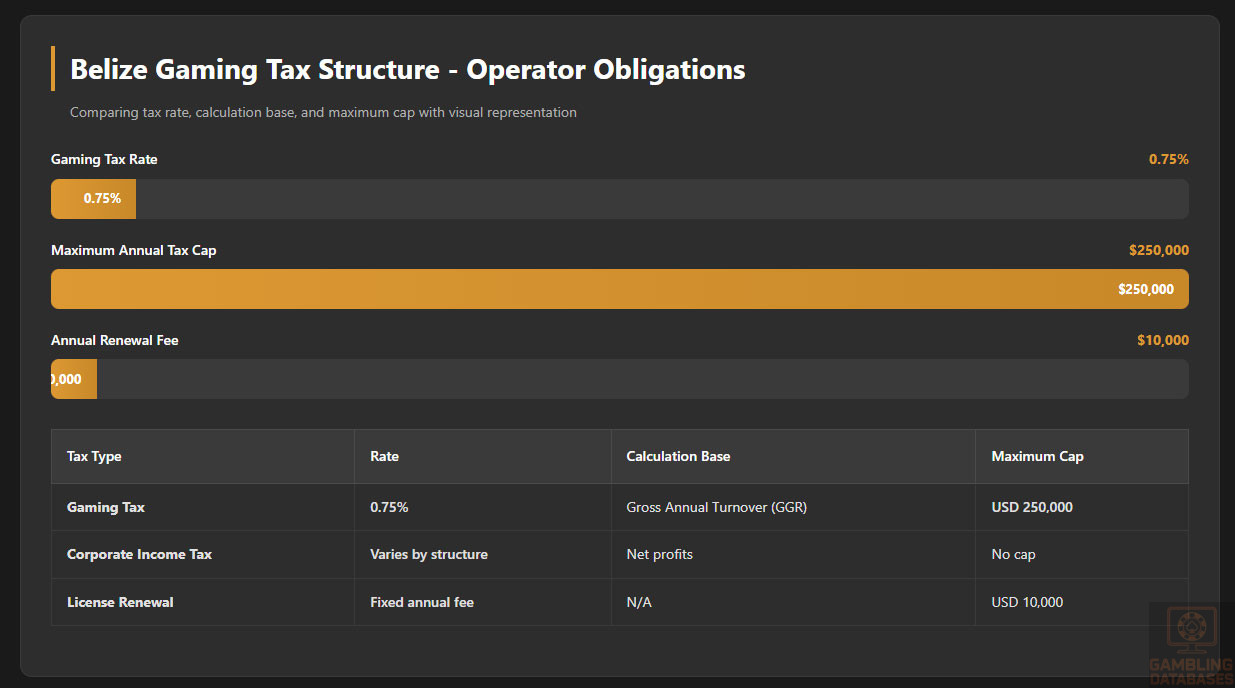Click the USD 10,000 table cell
This screenshot has width=1235, height=688.
(1027, 602)
